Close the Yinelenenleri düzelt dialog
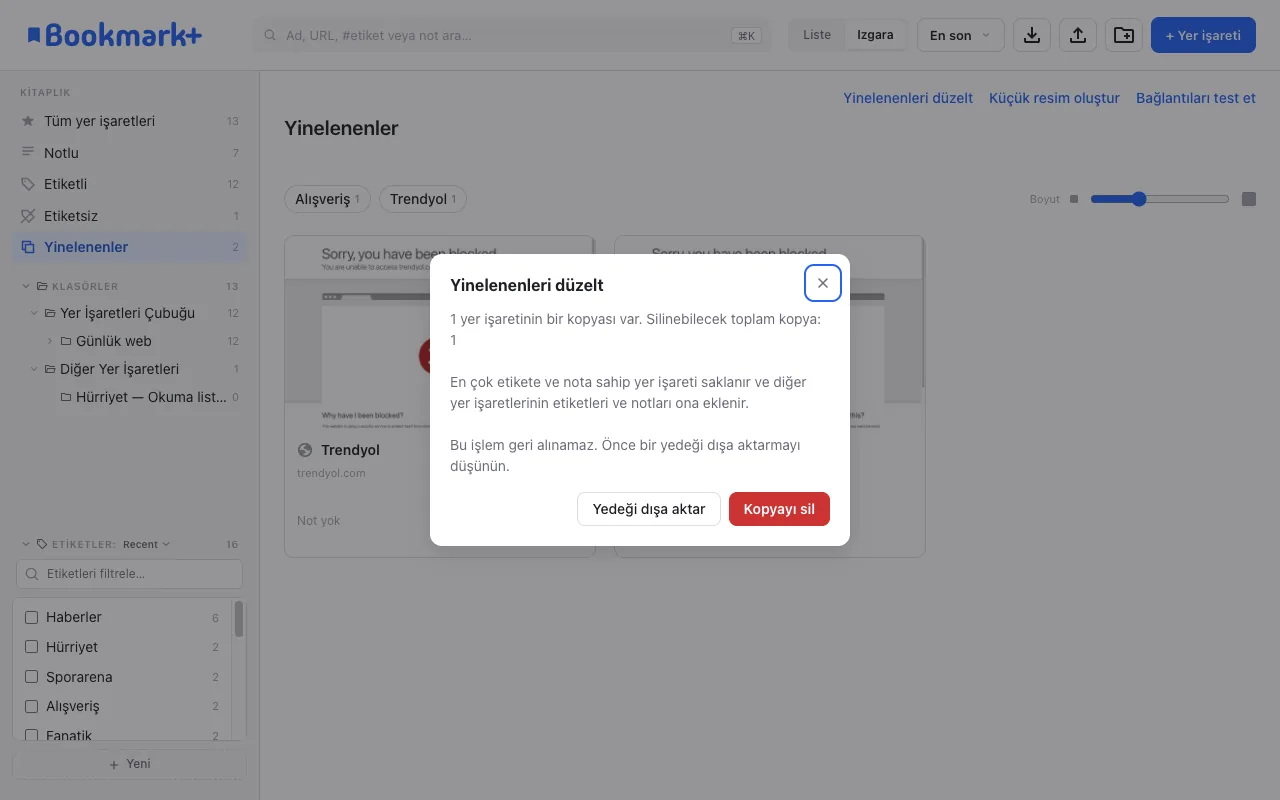This screenshot has width=1280, height=800. point(823,283)
